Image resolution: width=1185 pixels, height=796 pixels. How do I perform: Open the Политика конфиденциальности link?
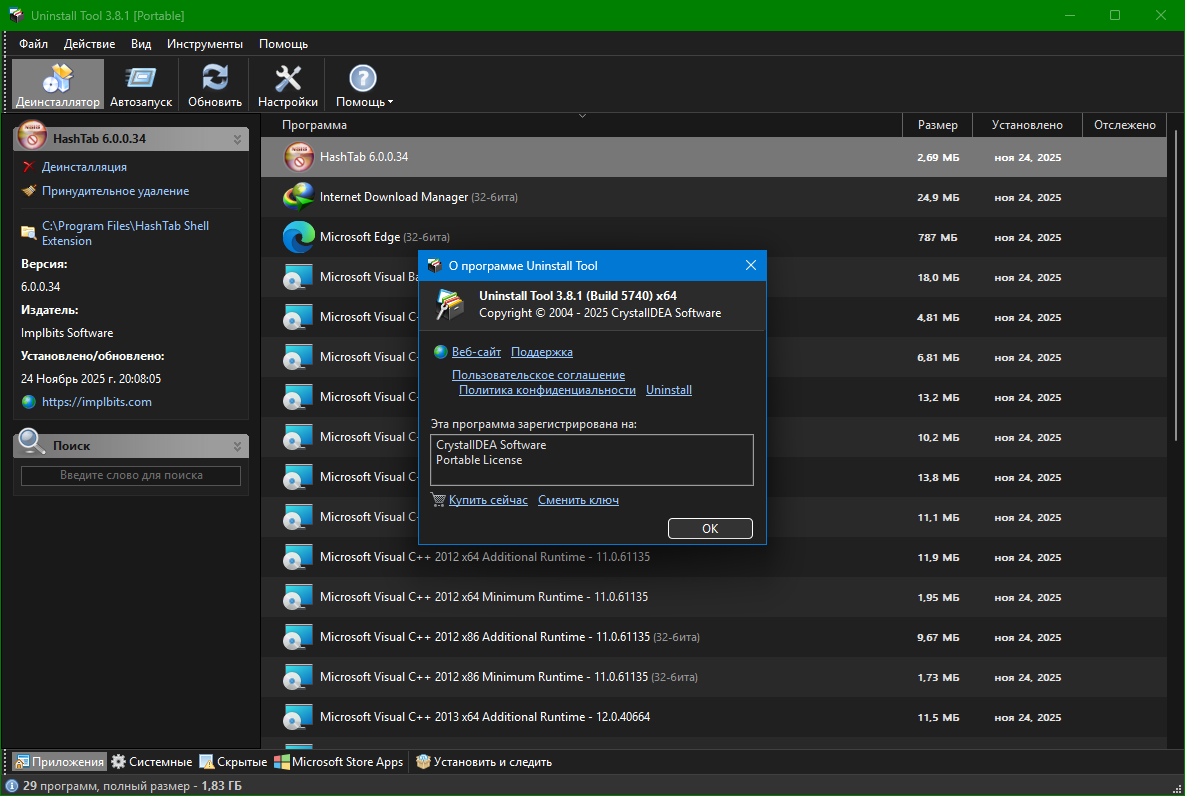[547, 390]
